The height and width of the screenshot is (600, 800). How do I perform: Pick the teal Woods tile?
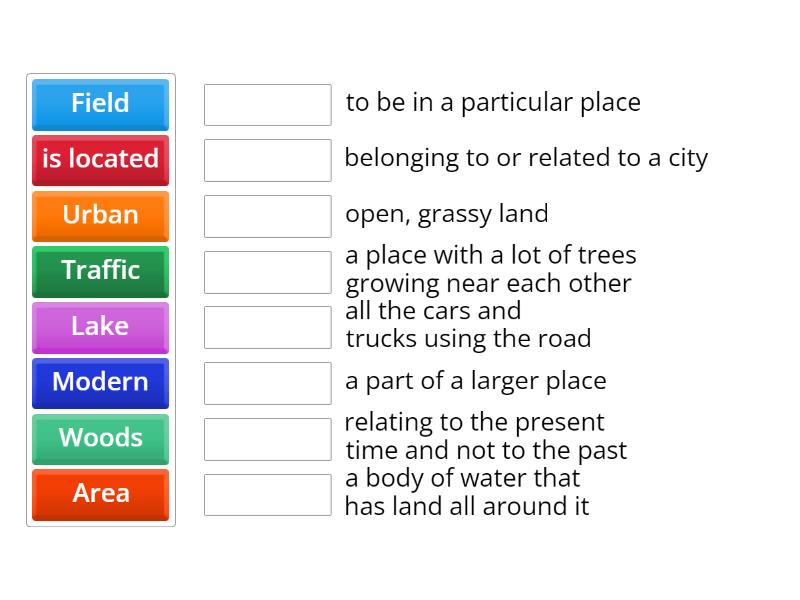(101, 439)
